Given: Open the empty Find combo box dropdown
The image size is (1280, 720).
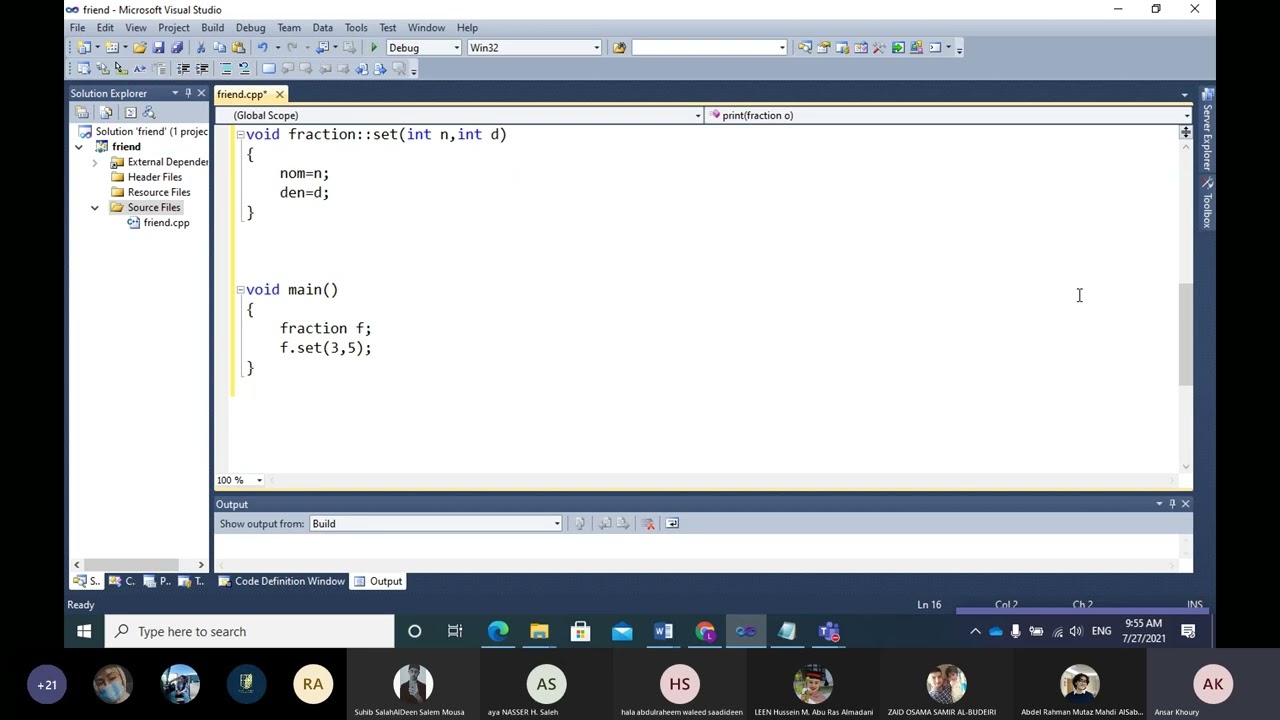Looking at the screenshot, I should click(x=782, y=47).
